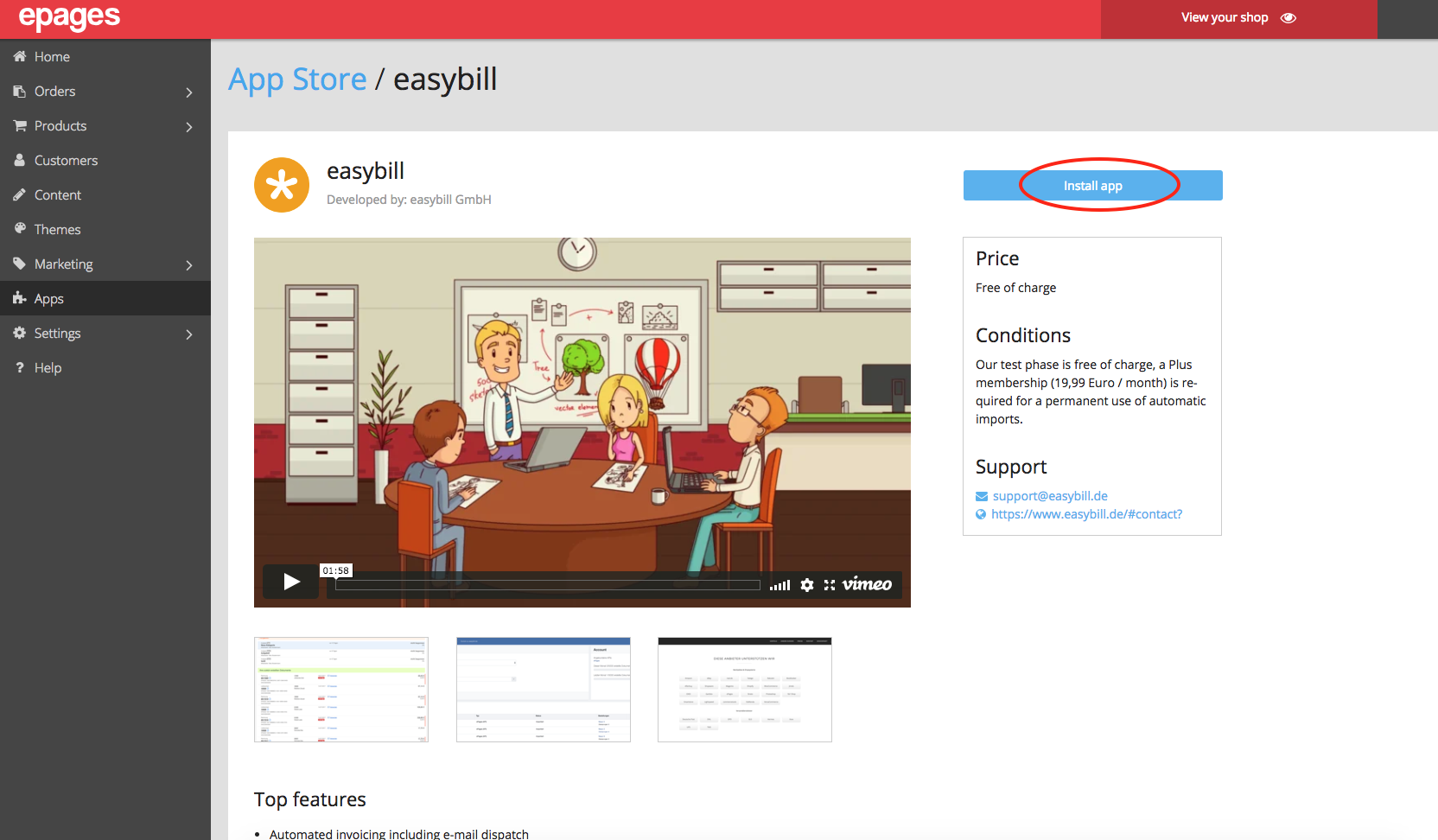
Task: Enter fullscreen mode in video player
Action: [830, 585]
